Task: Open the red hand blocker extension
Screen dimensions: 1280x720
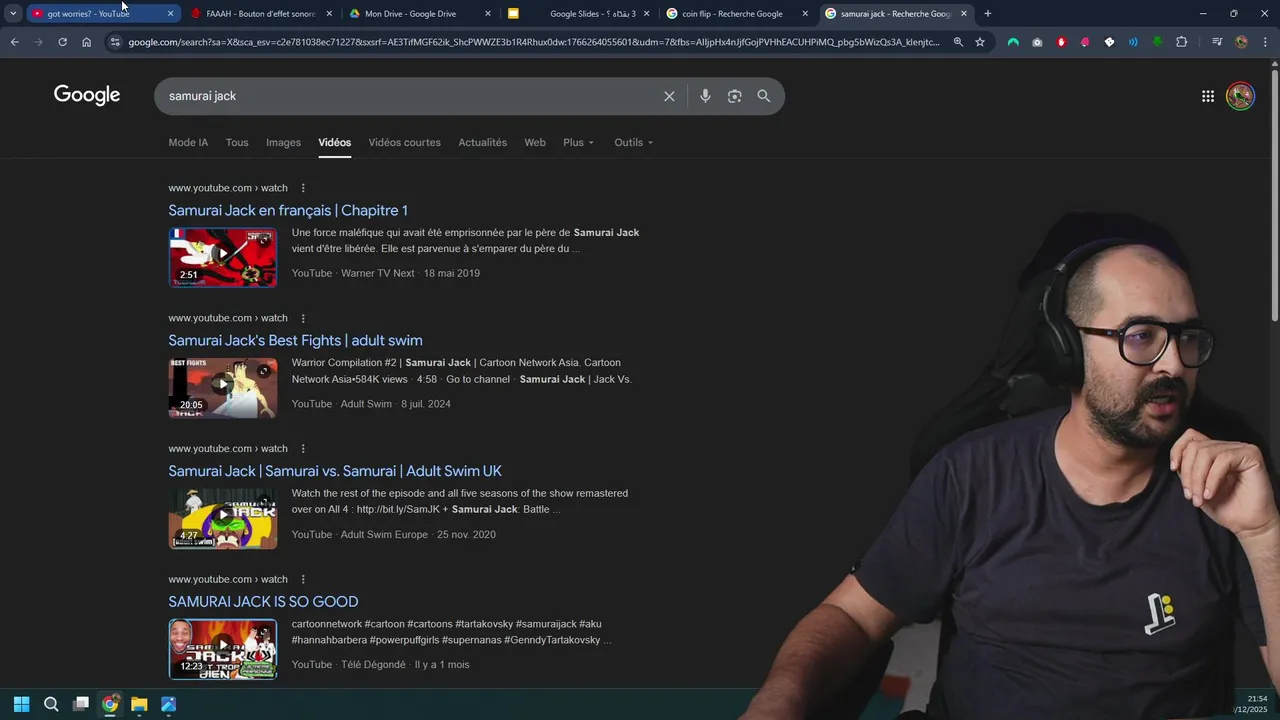Action: coord(1061,42)
